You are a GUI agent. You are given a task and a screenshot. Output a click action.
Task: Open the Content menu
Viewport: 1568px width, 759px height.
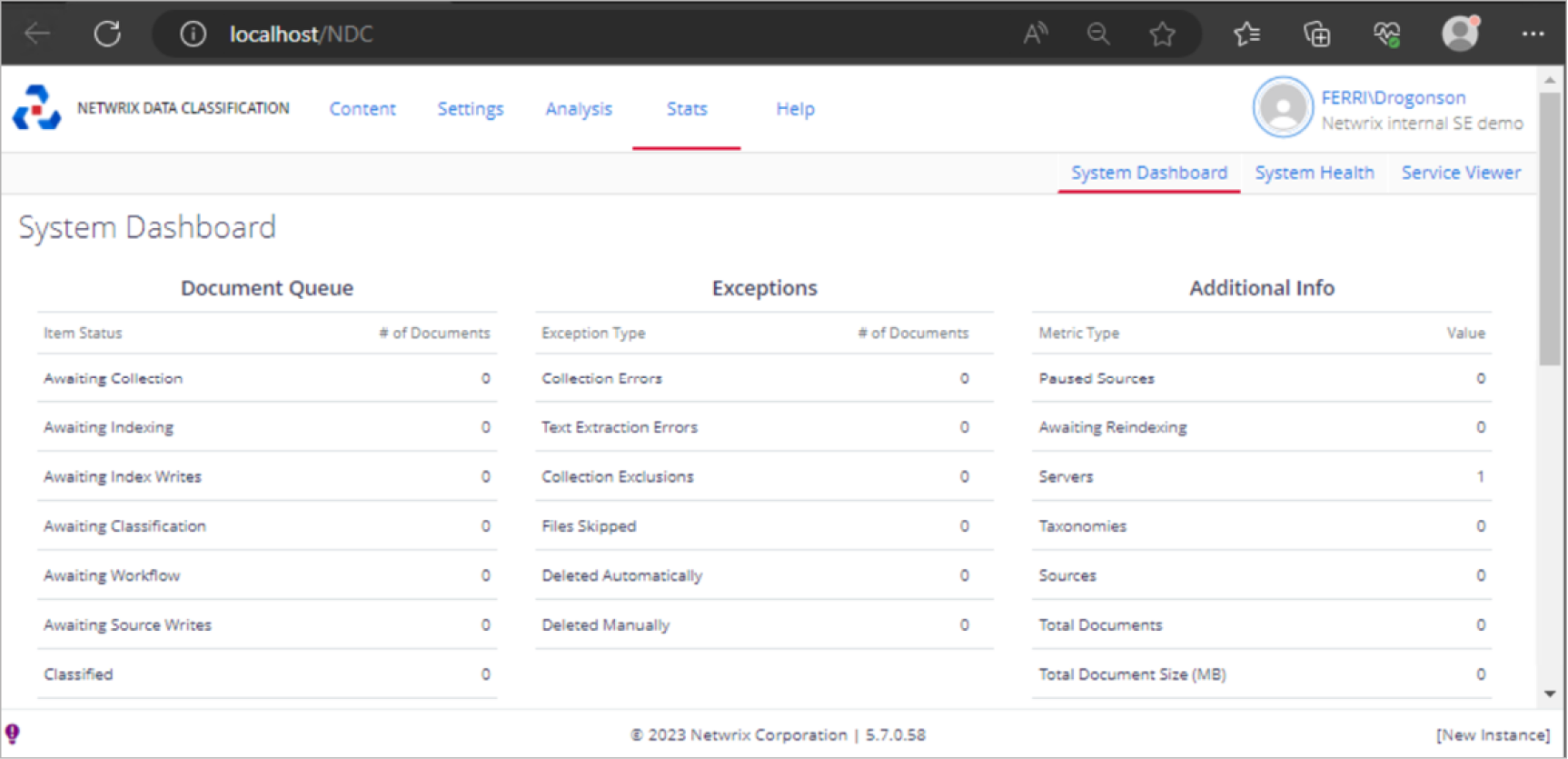362,109
